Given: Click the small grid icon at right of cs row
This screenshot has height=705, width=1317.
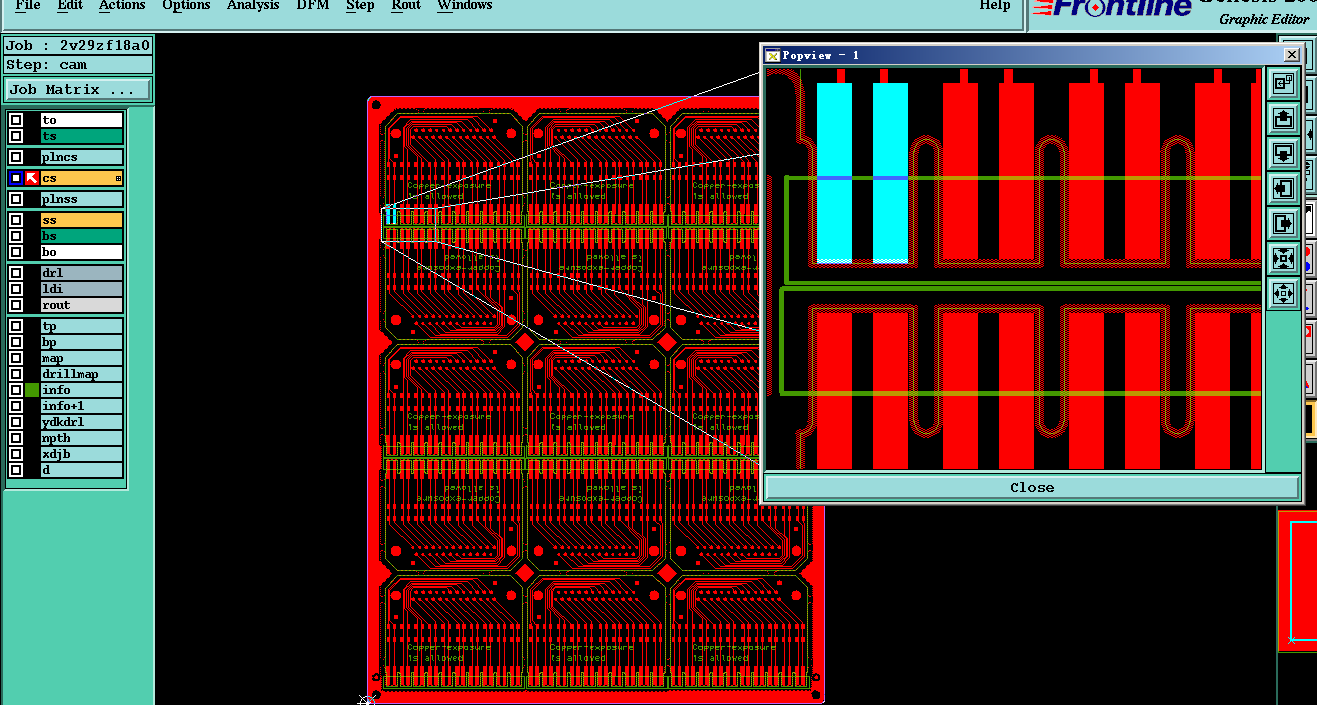Looking at the screenshot, I should pos(118,179).
